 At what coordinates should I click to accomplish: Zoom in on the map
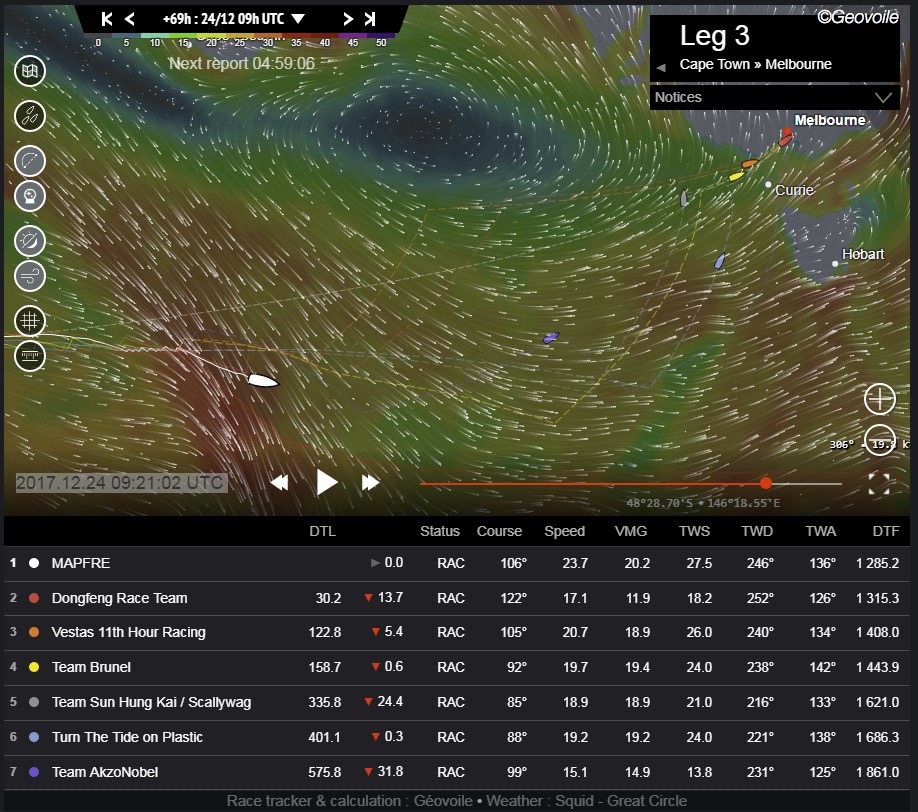879,399
